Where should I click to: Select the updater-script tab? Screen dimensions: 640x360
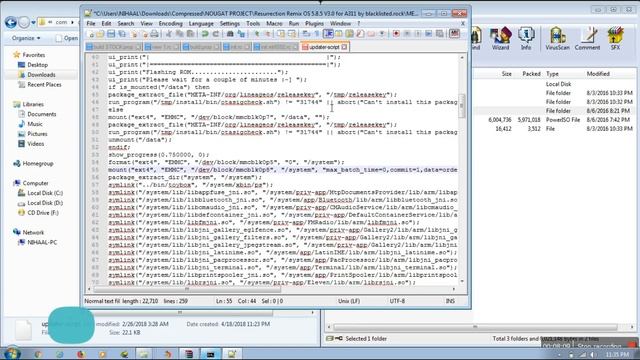[x=324, y=47]
